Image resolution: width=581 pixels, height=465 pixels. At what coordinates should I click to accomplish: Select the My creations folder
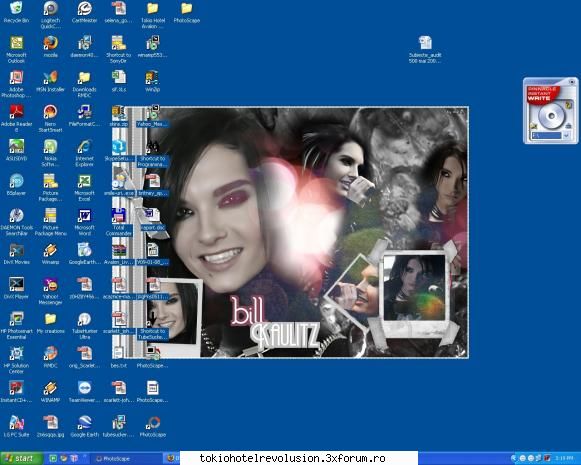(50, 323)
